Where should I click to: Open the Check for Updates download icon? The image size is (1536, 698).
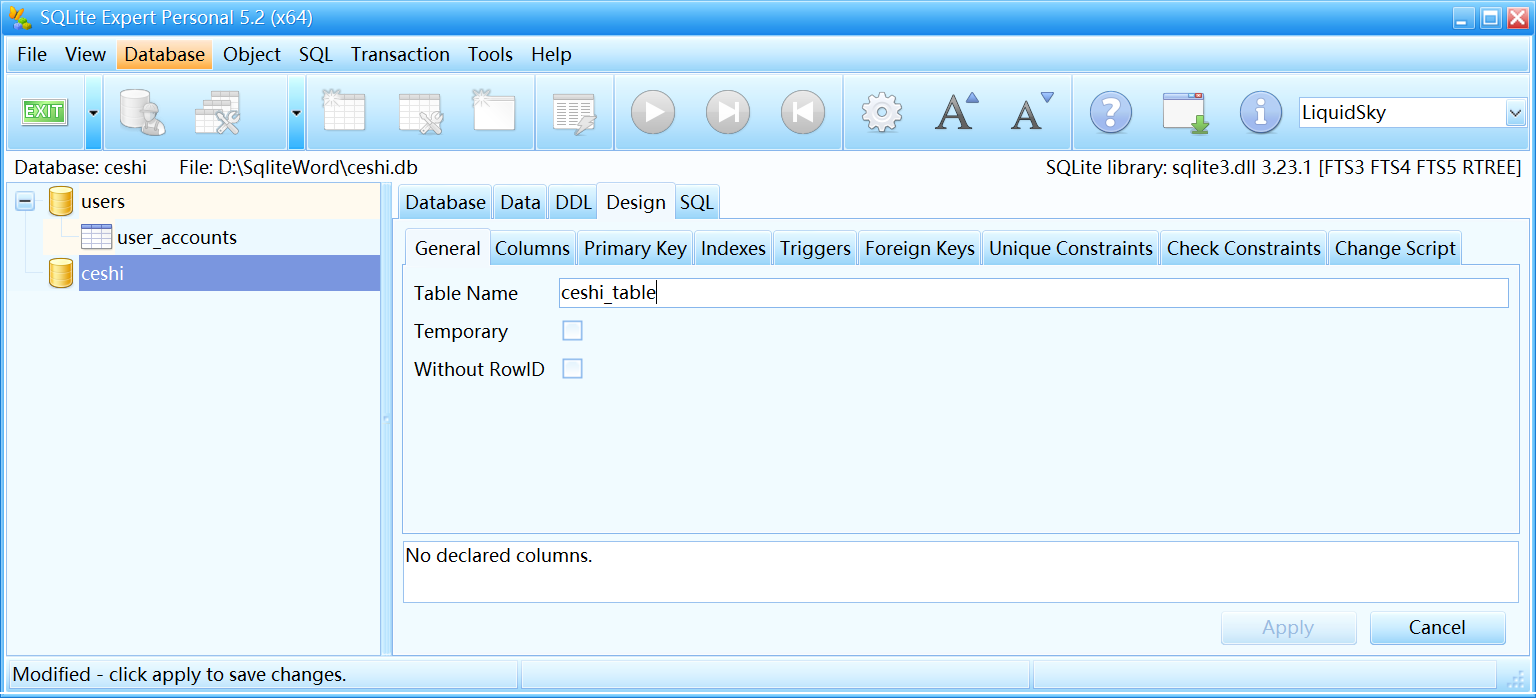pos(1185,112)
